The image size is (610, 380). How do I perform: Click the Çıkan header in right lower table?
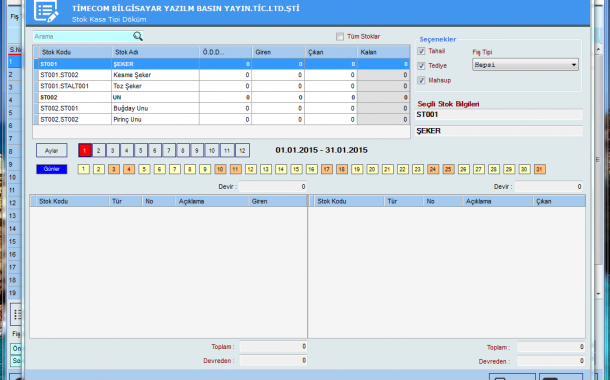point(559,201)
